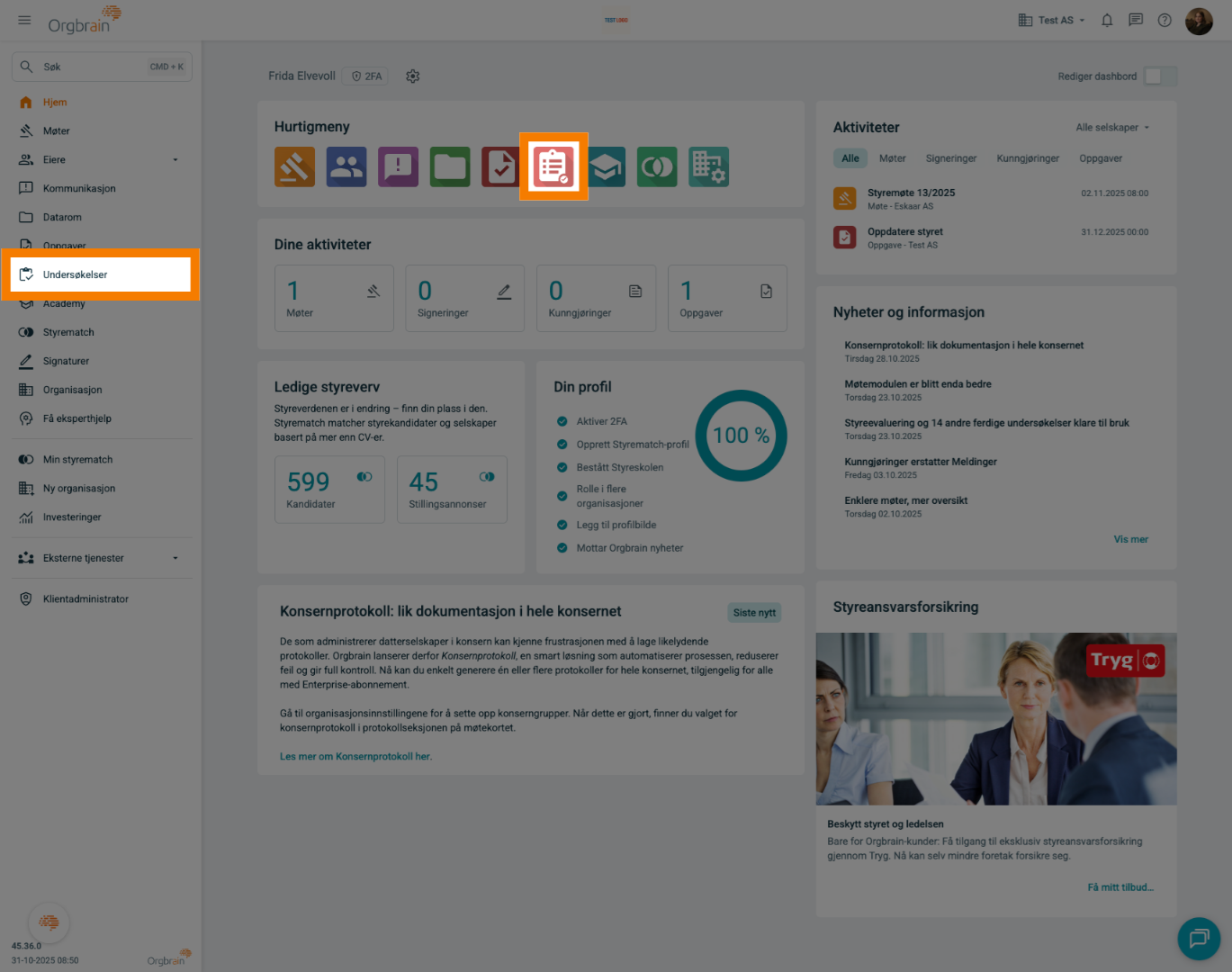Open Møter in the sidebar
This screenshot has width=1232, height=972.
pyautogui.click(x=102, y=131)
